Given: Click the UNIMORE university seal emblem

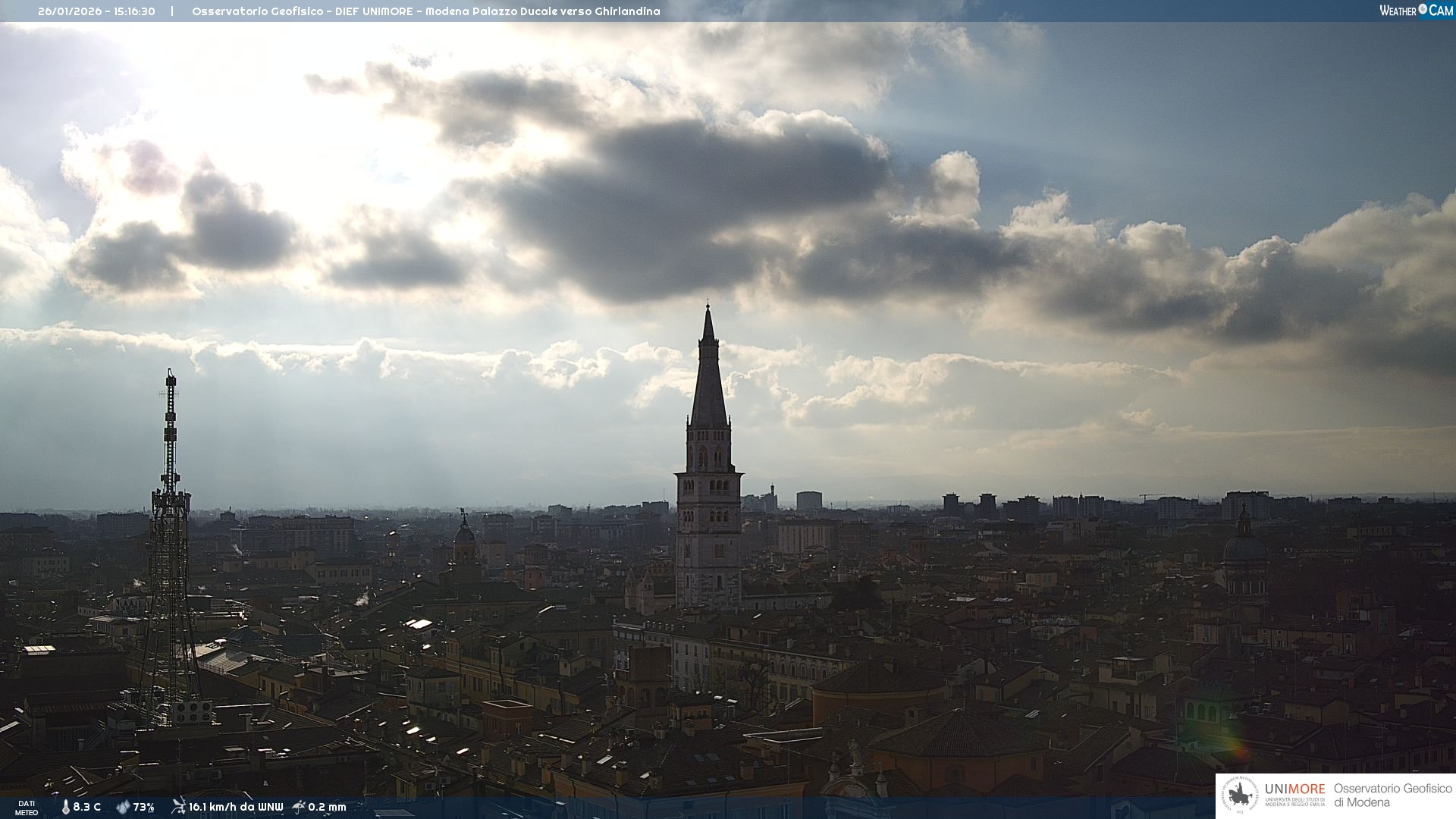Looking at the screenshot, I should point(1240,795).
